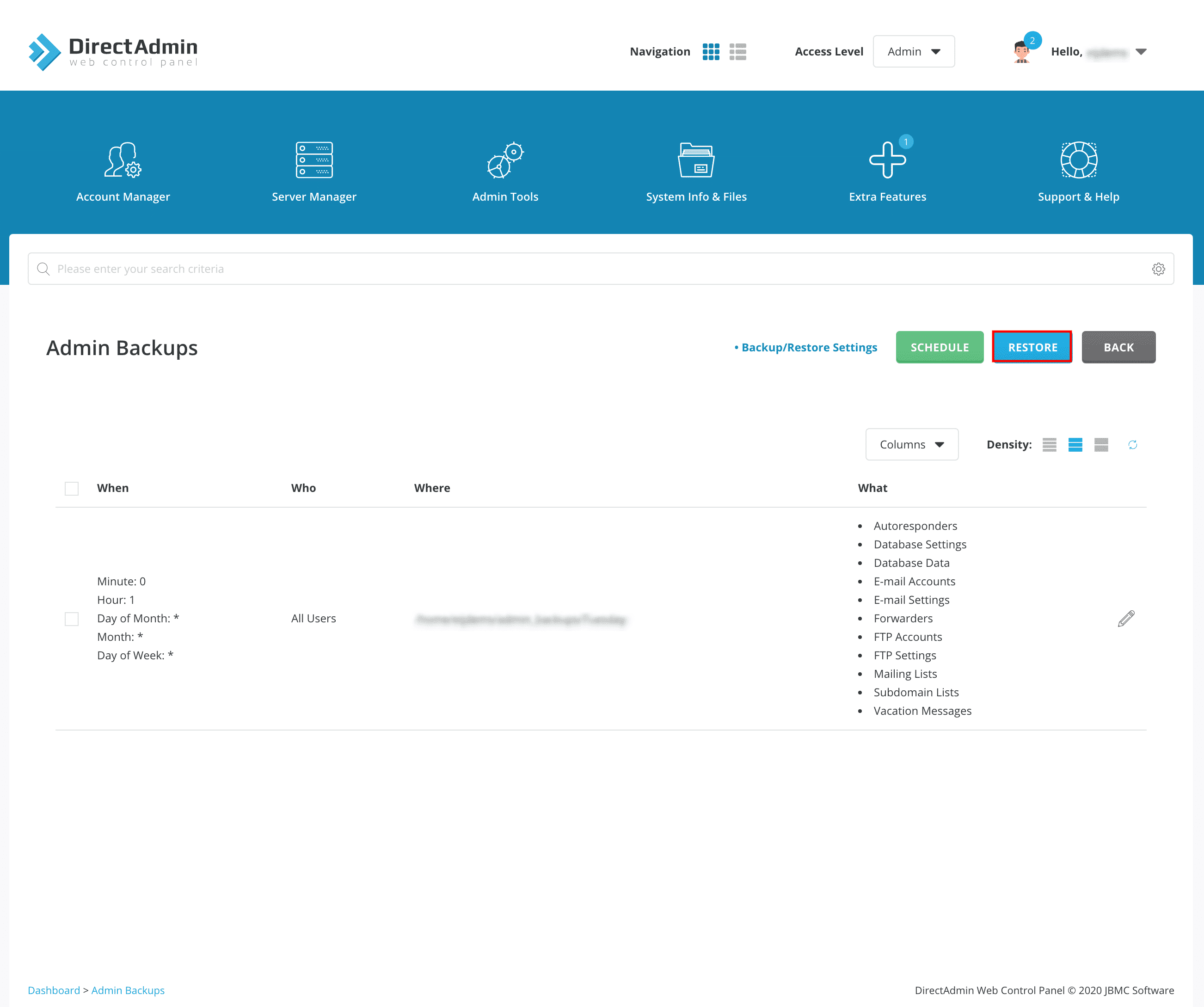Click the Forwarders list item
Viewport: 1204px width, 1007px height.
(903, 618)
